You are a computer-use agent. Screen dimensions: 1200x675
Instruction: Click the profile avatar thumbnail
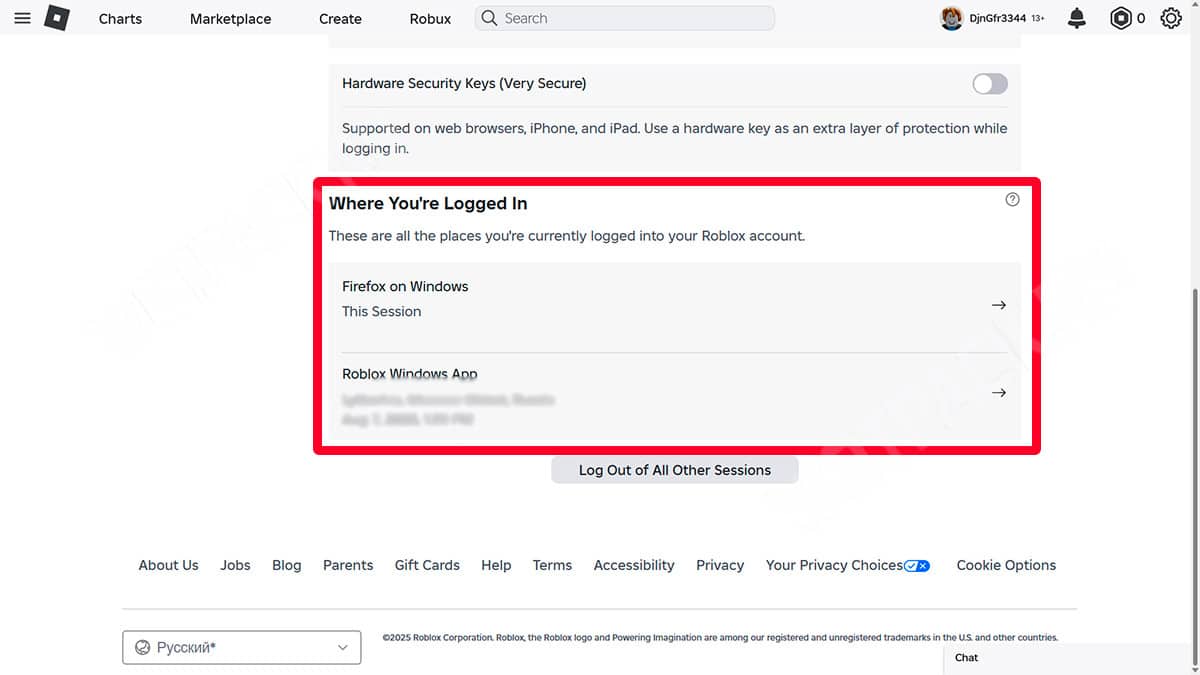click(951, 18)
